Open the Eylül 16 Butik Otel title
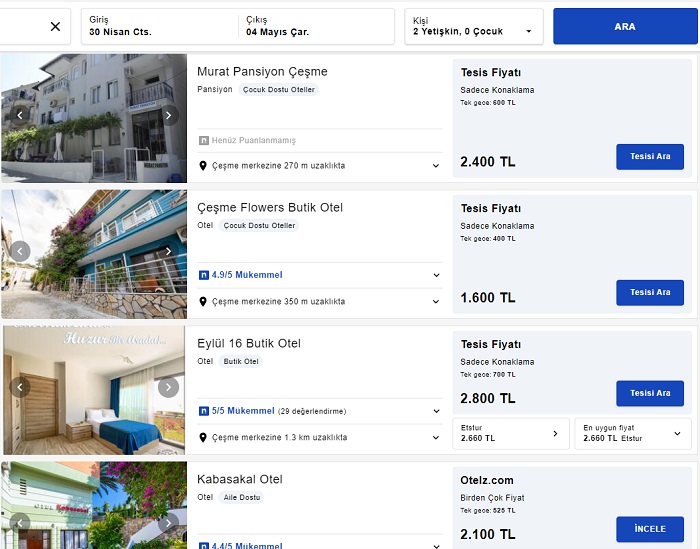Screen dimensions: 700x549 coord(249,344)
